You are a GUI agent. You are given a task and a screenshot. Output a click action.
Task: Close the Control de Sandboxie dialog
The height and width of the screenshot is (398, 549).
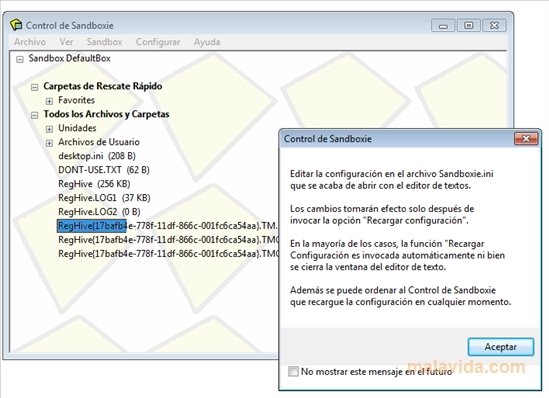coord(526,139)
